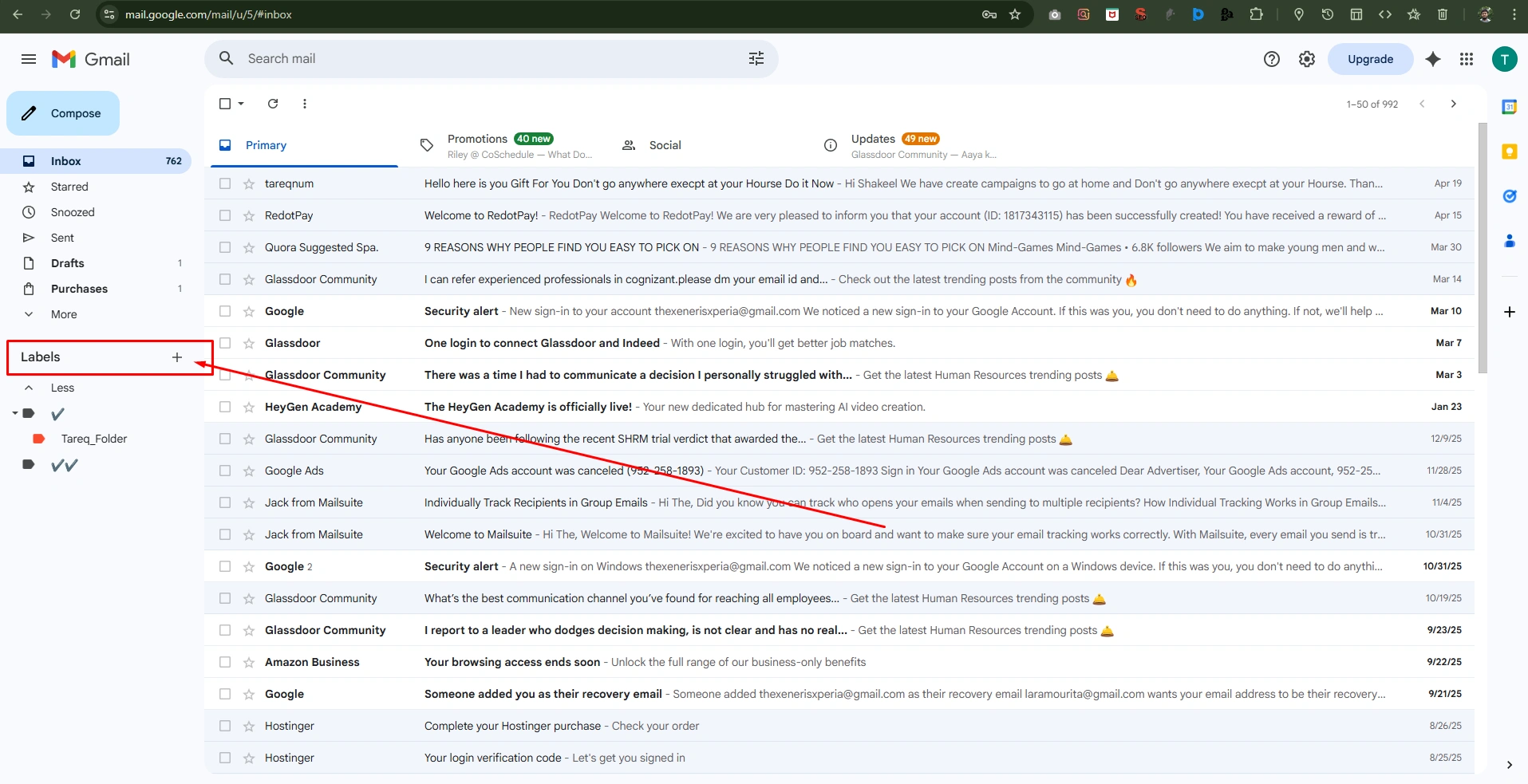This screenshot has width=1528, height=784.
Task: Open Contacts side panel icon
Action: coord(1509,241)
